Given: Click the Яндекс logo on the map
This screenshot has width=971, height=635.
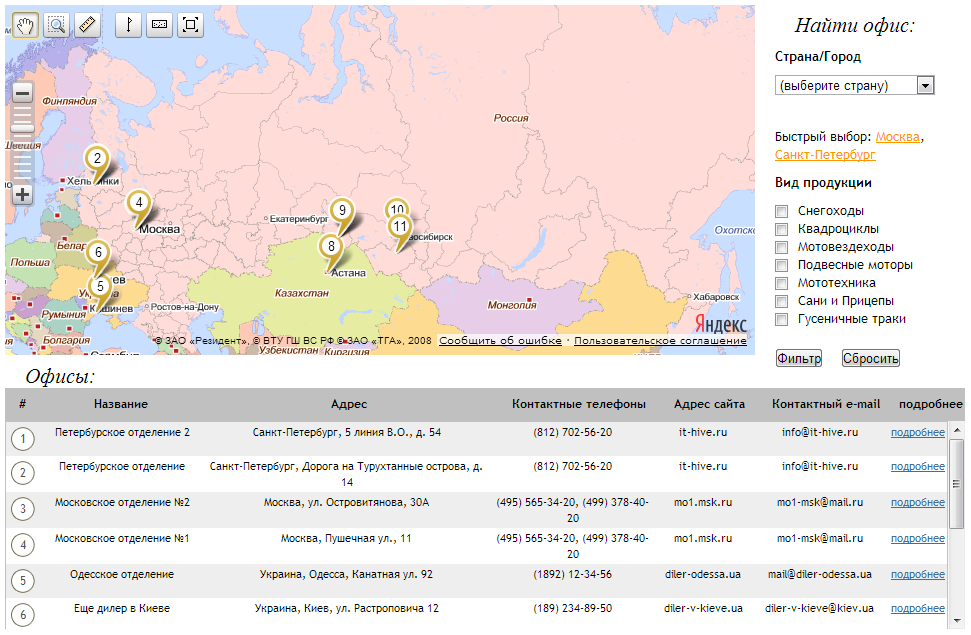Looking at the screenshot, I should [721, 324].
